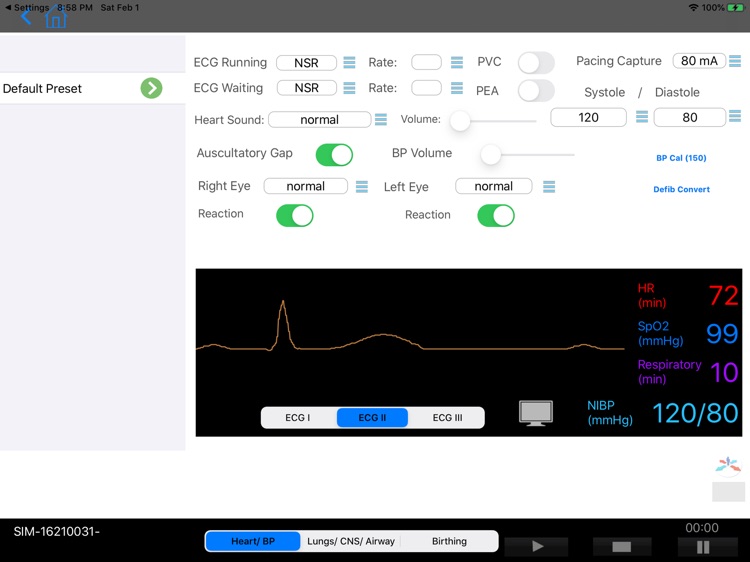
Task: Open list icon for ECG Waiting Rate
Action: [457, 88]
